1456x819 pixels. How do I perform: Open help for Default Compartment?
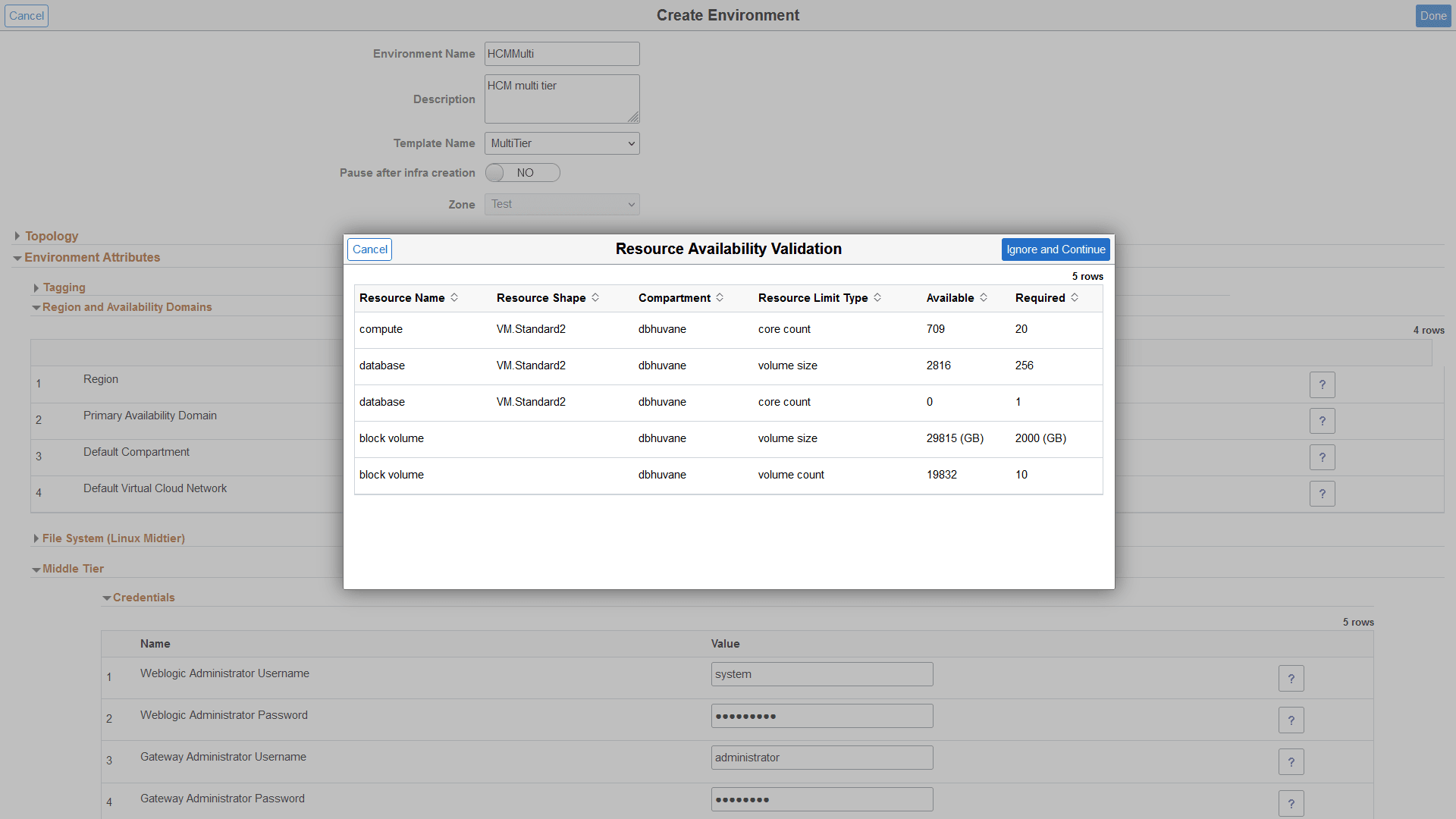pyautogui.click(x=1322, y=457)
